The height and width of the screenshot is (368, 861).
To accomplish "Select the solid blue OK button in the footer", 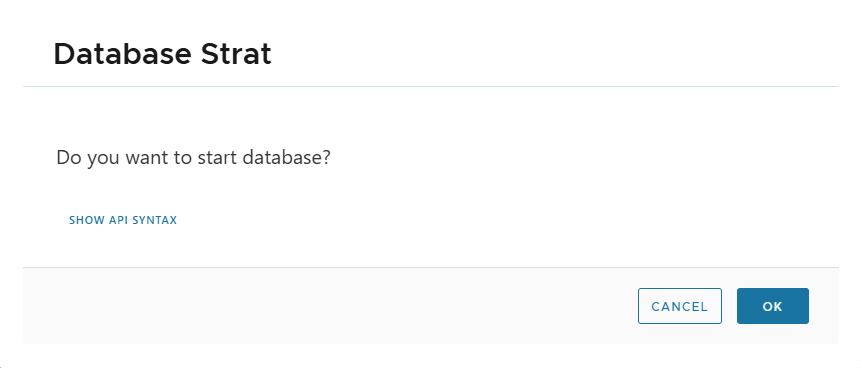I will pos(773,306).
